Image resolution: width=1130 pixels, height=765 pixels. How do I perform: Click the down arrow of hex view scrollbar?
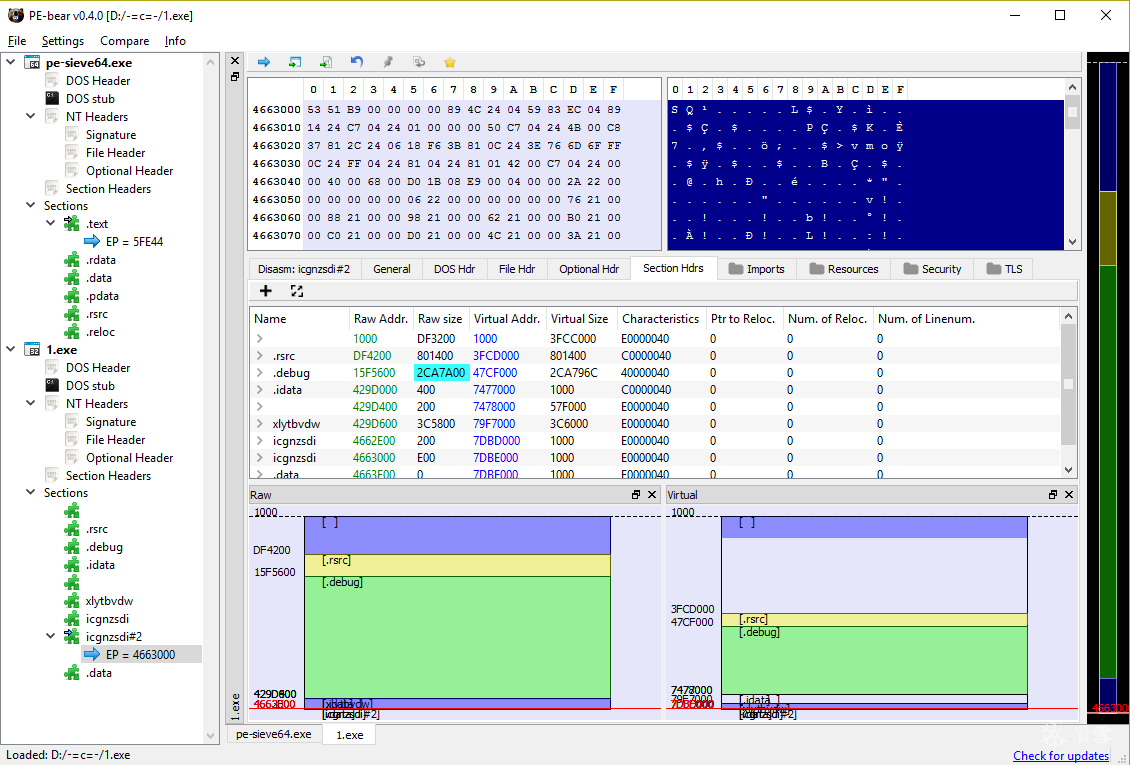pyautogui.click(x=1072, y=242)
